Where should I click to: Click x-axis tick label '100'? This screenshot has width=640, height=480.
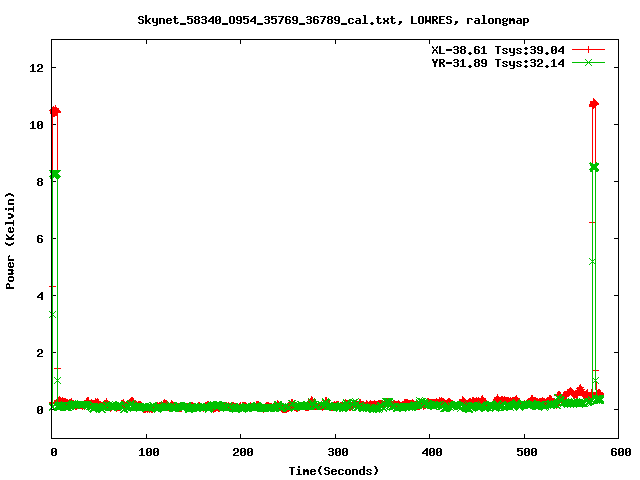tap(149, 452)
